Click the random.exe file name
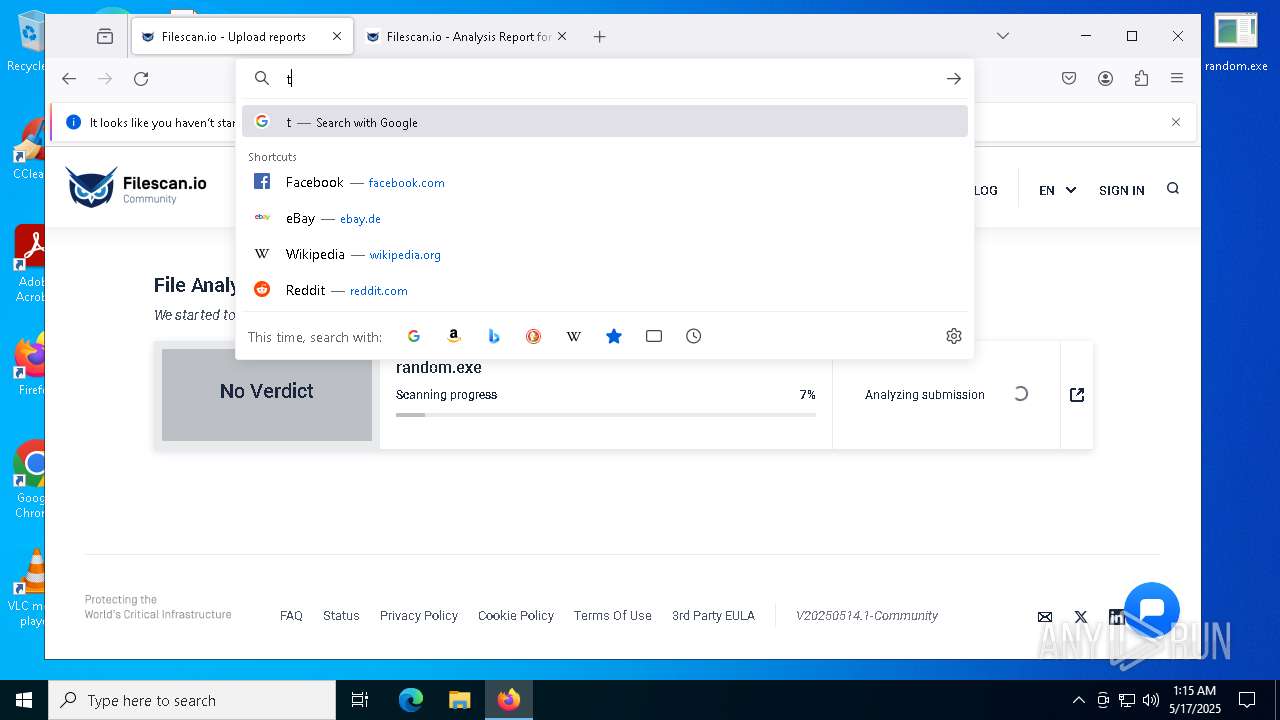Screen dimensions: 1280x720 [x=439, y=367]
